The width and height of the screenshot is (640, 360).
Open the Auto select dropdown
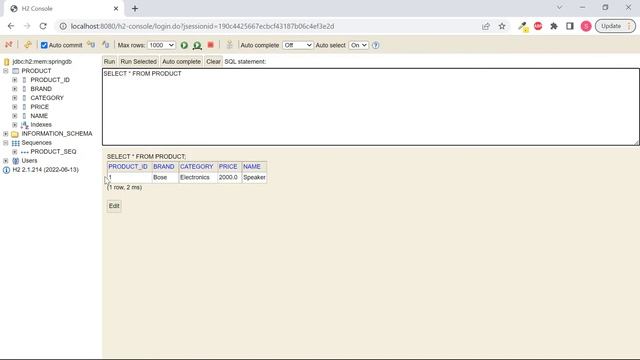(358, 45)
